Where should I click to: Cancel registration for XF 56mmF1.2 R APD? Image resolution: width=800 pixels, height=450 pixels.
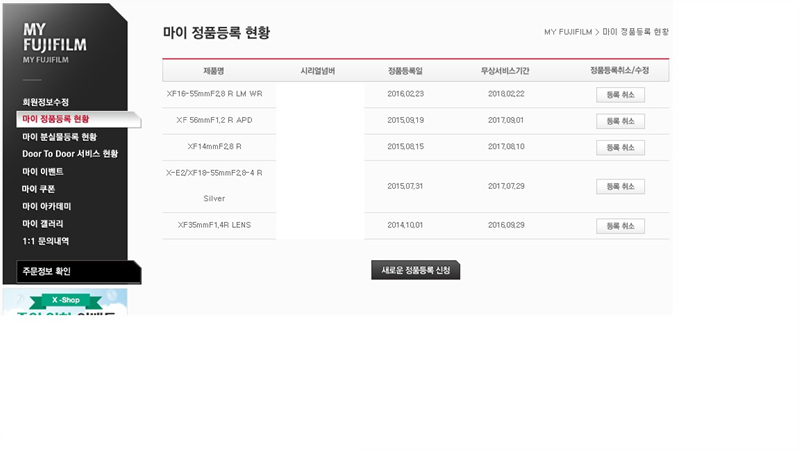(620, 121)
